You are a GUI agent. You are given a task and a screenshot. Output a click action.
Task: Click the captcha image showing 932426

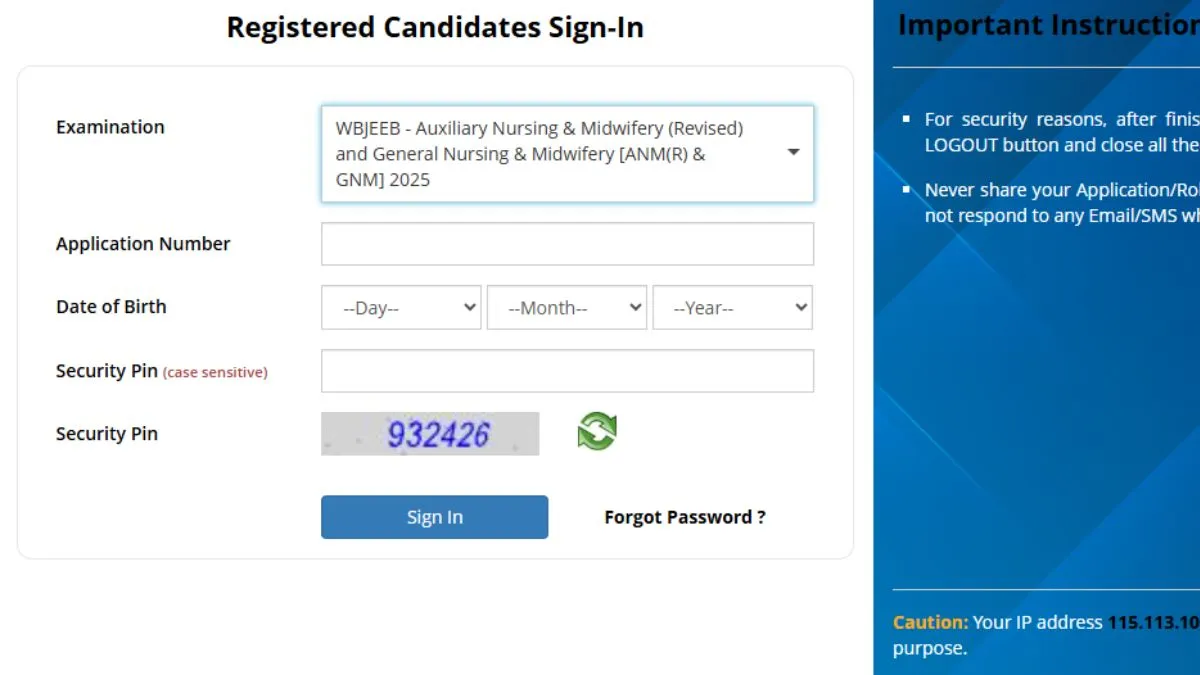click(430, 433)
